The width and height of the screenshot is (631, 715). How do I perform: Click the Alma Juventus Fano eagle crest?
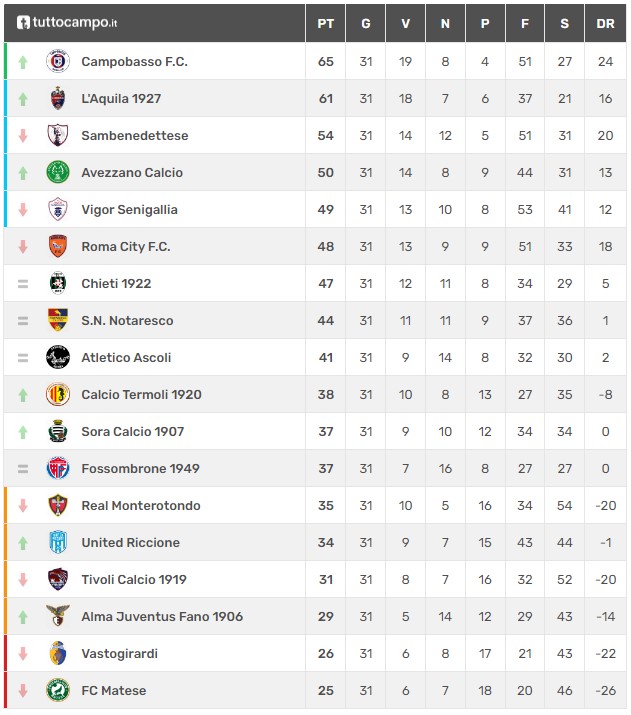tap(58, 616)
